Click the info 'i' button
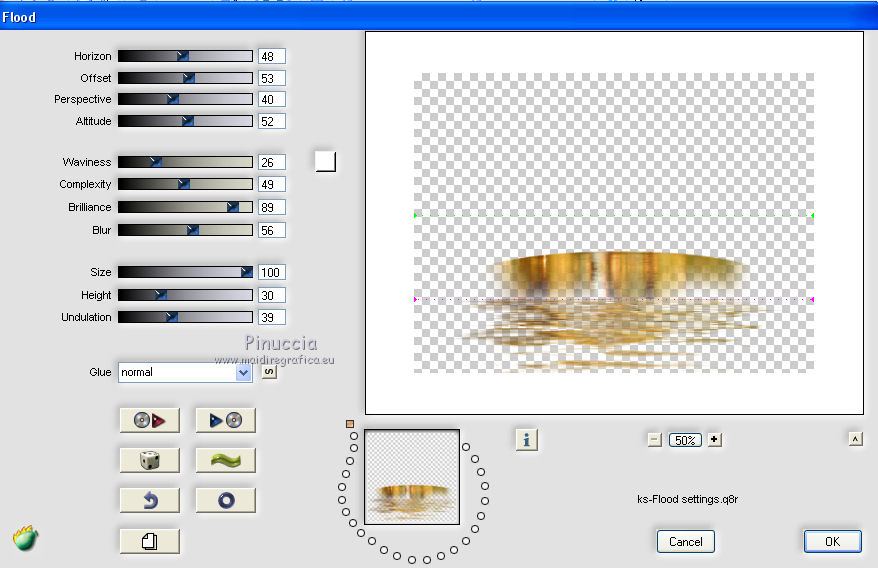This screenshot has width=878, height=568. tap(526, 440)
